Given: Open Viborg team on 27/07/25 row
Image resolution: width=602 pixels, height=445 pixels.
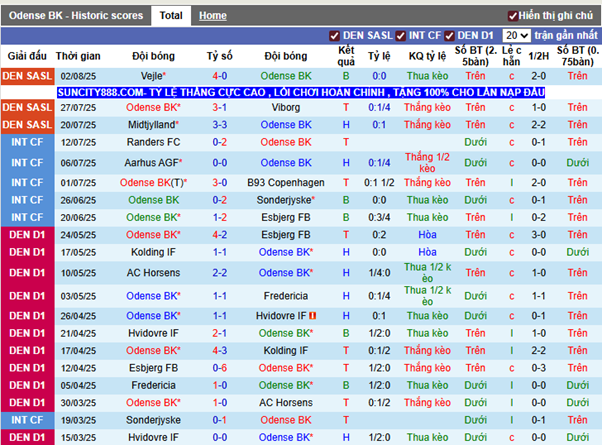Looking at the screenshot, I should click(286, 108).
